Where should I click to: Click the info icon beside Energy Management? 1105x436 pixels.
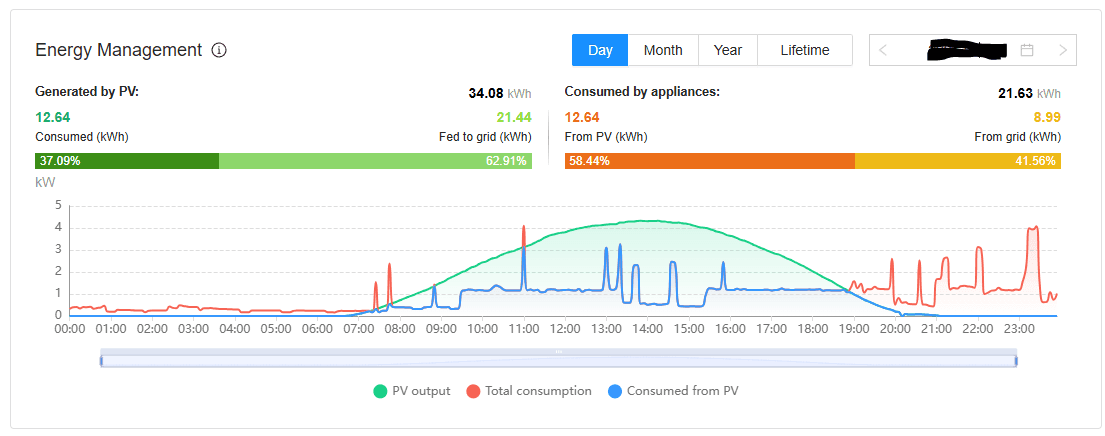click(219, 50)
